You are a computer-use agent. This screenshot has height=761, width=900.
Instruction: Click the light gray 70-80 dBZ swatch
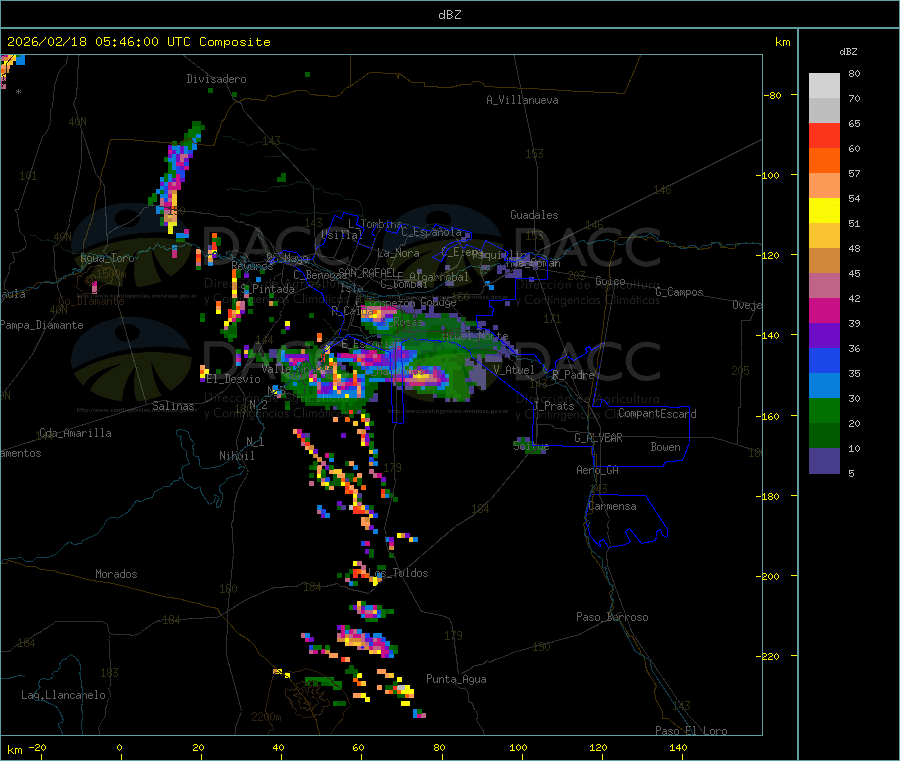pos(824,86)
